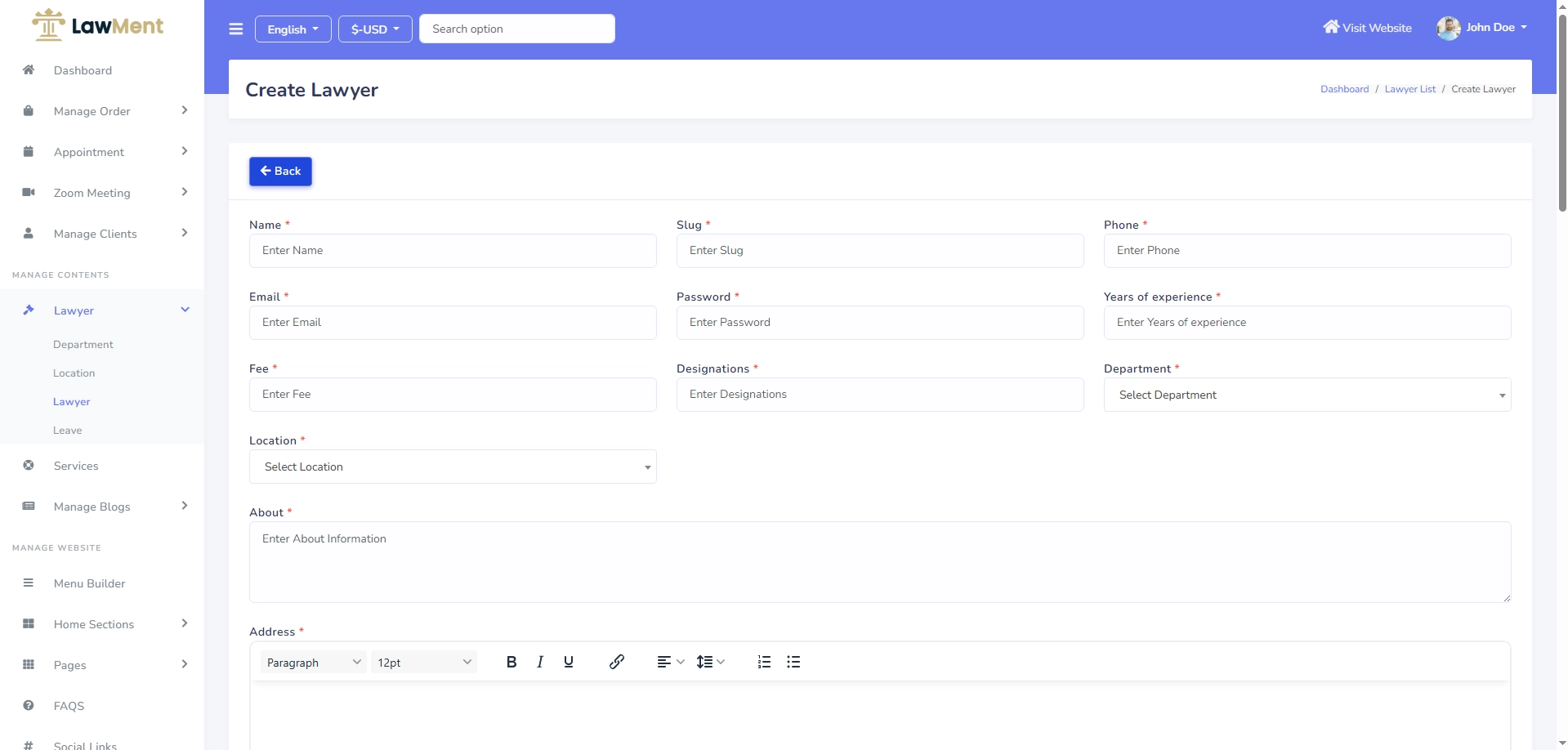Screen dimensions: 1568x750
Task: Open line height options in editor
Action: (711, 662)
